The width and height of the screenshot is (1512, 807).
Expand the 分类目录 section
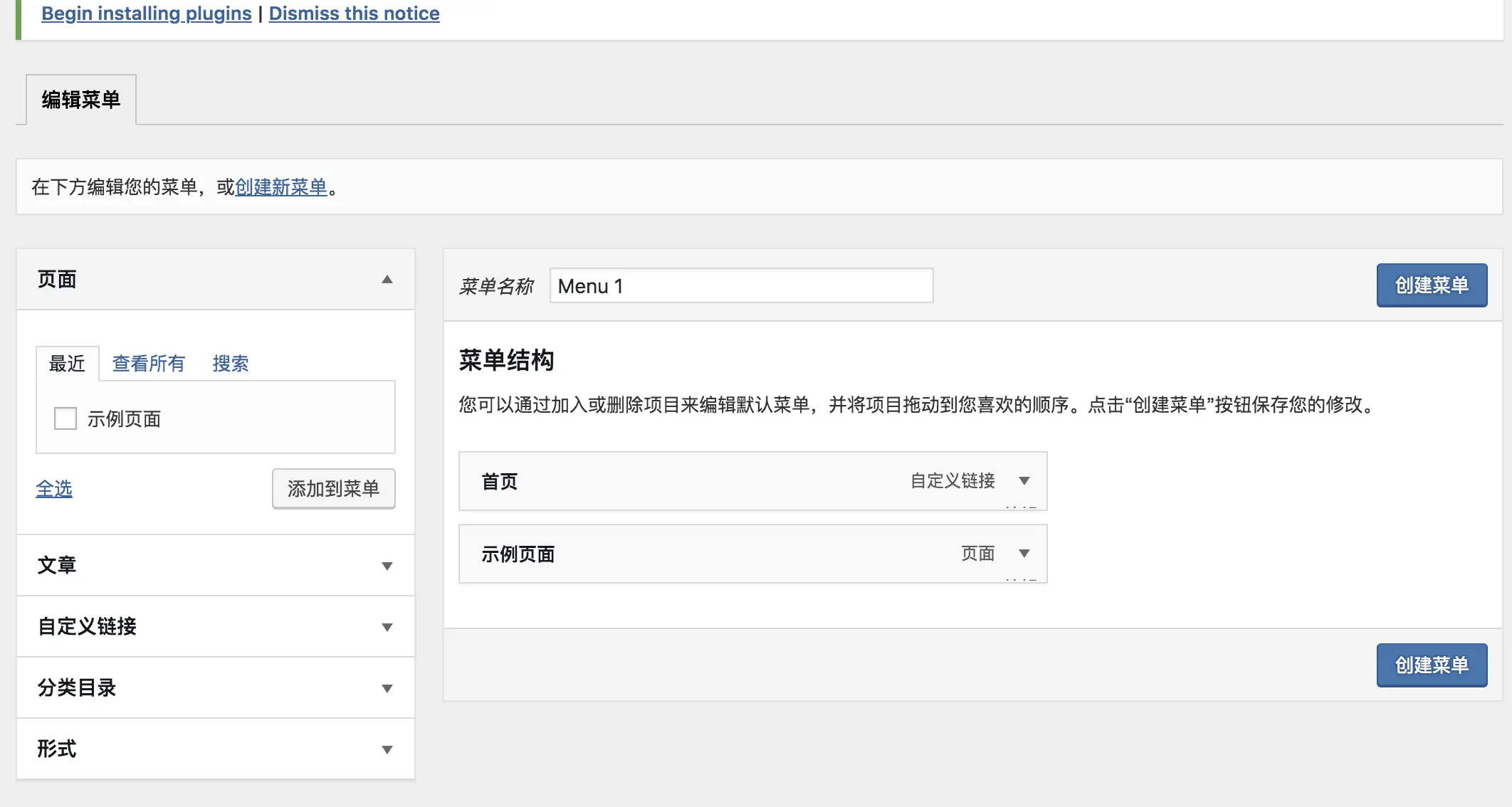point(387,689)
